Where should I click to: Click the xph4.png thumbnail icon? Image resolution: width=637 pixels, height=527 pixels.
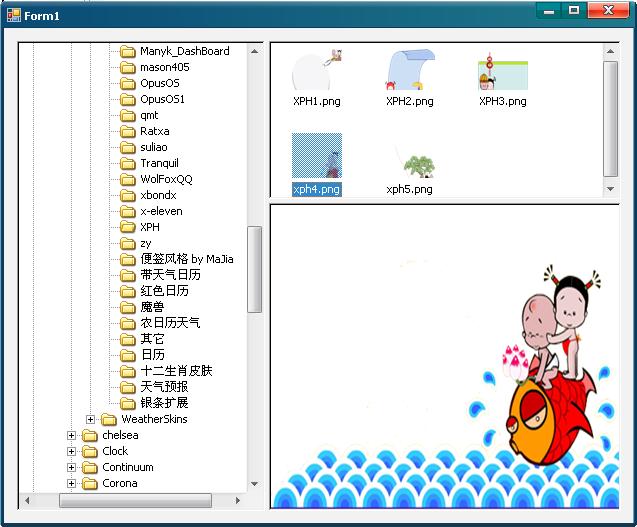[316, 156]
